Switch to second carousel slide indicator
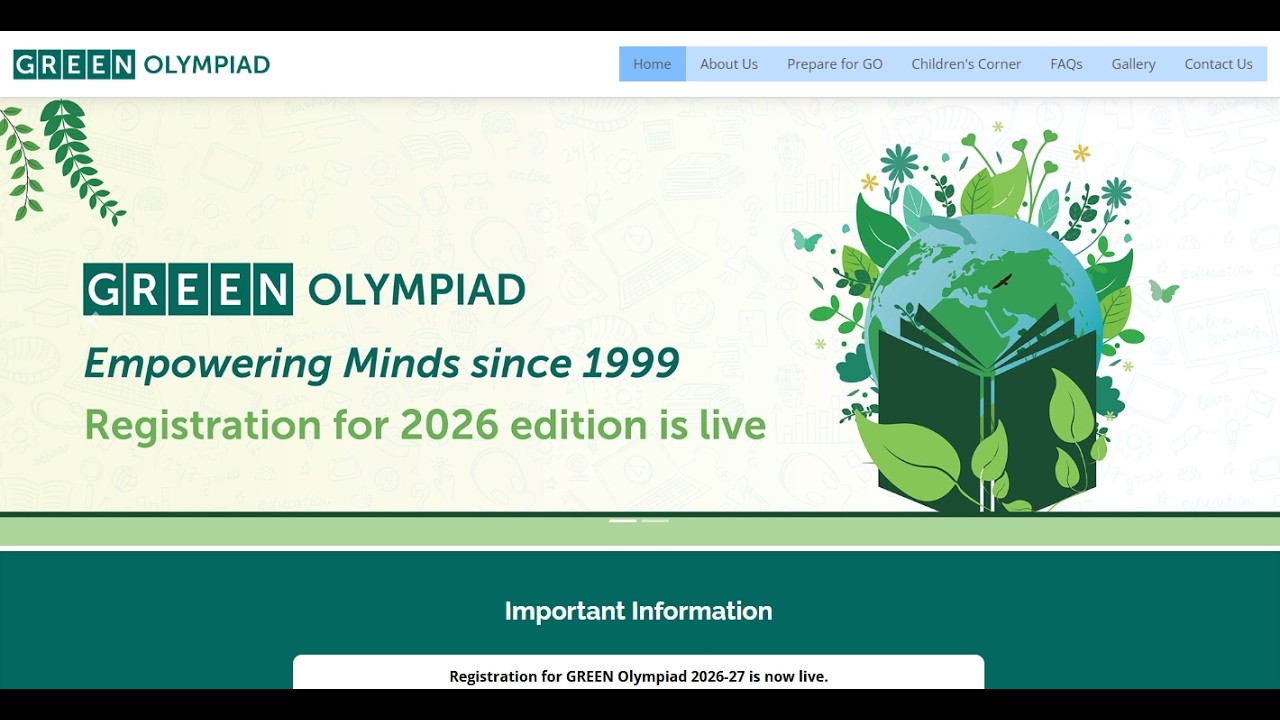 [x=655, y=521]
